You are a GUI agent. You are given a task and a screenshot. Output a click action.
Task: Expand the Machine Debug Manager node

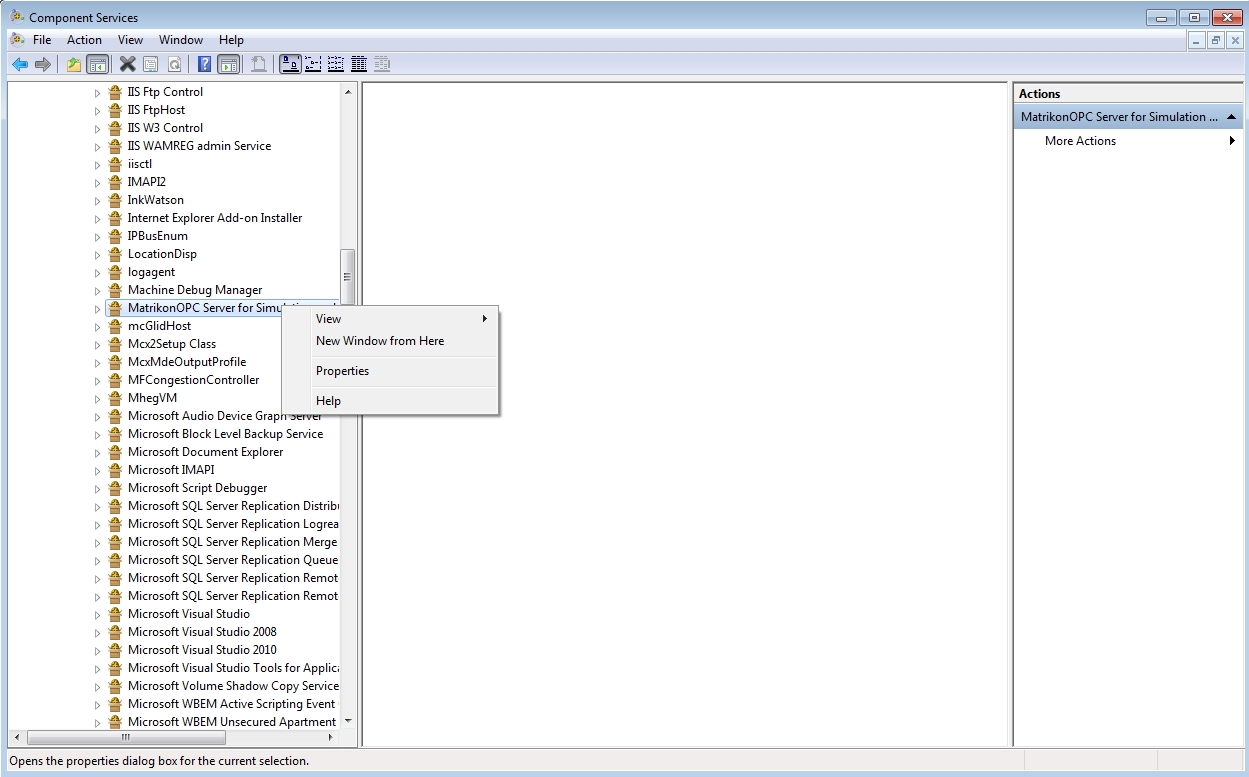98,291
